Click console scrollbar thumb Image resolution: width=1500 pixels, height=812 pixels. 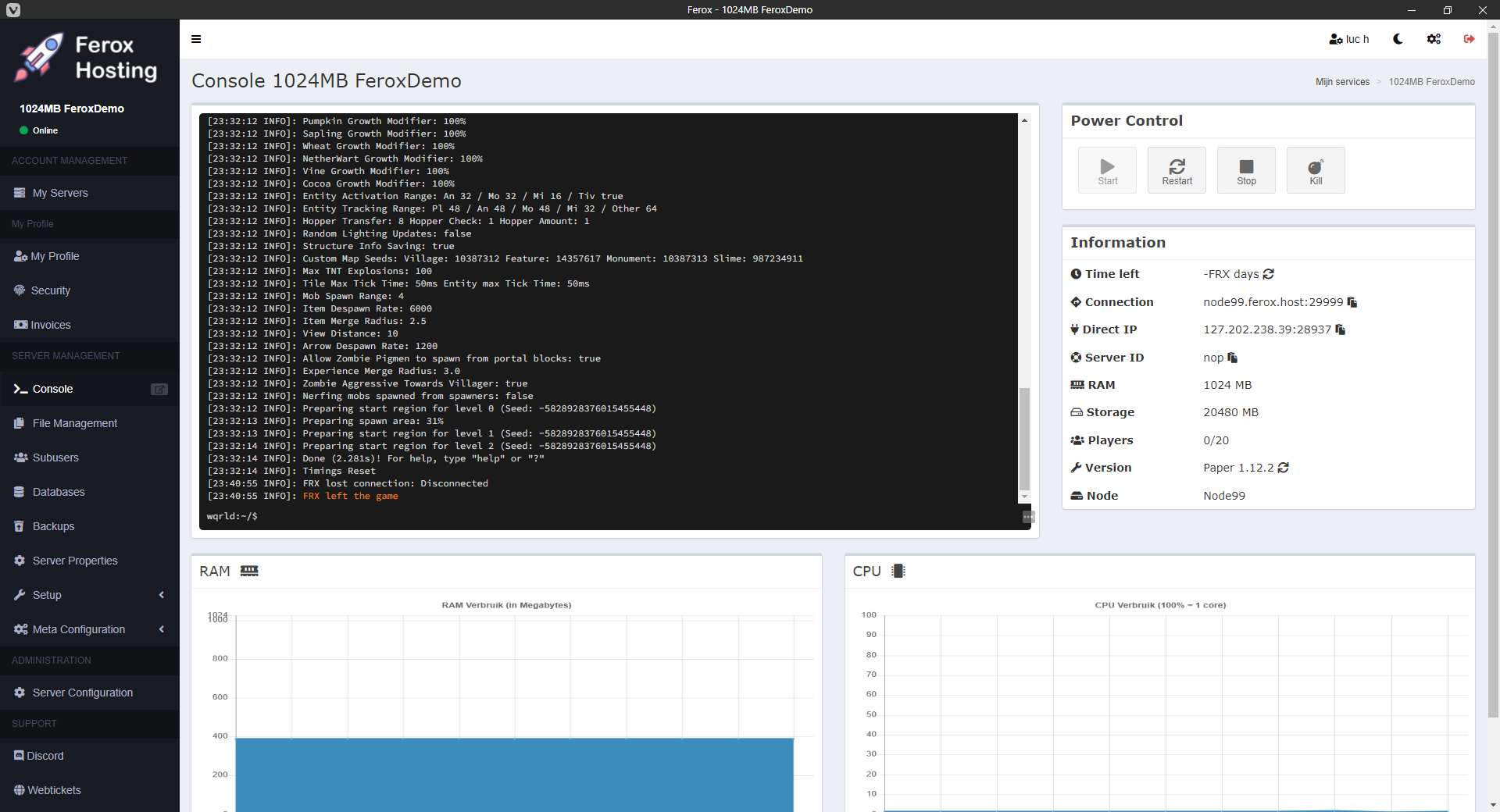(x=1024, y=438)
